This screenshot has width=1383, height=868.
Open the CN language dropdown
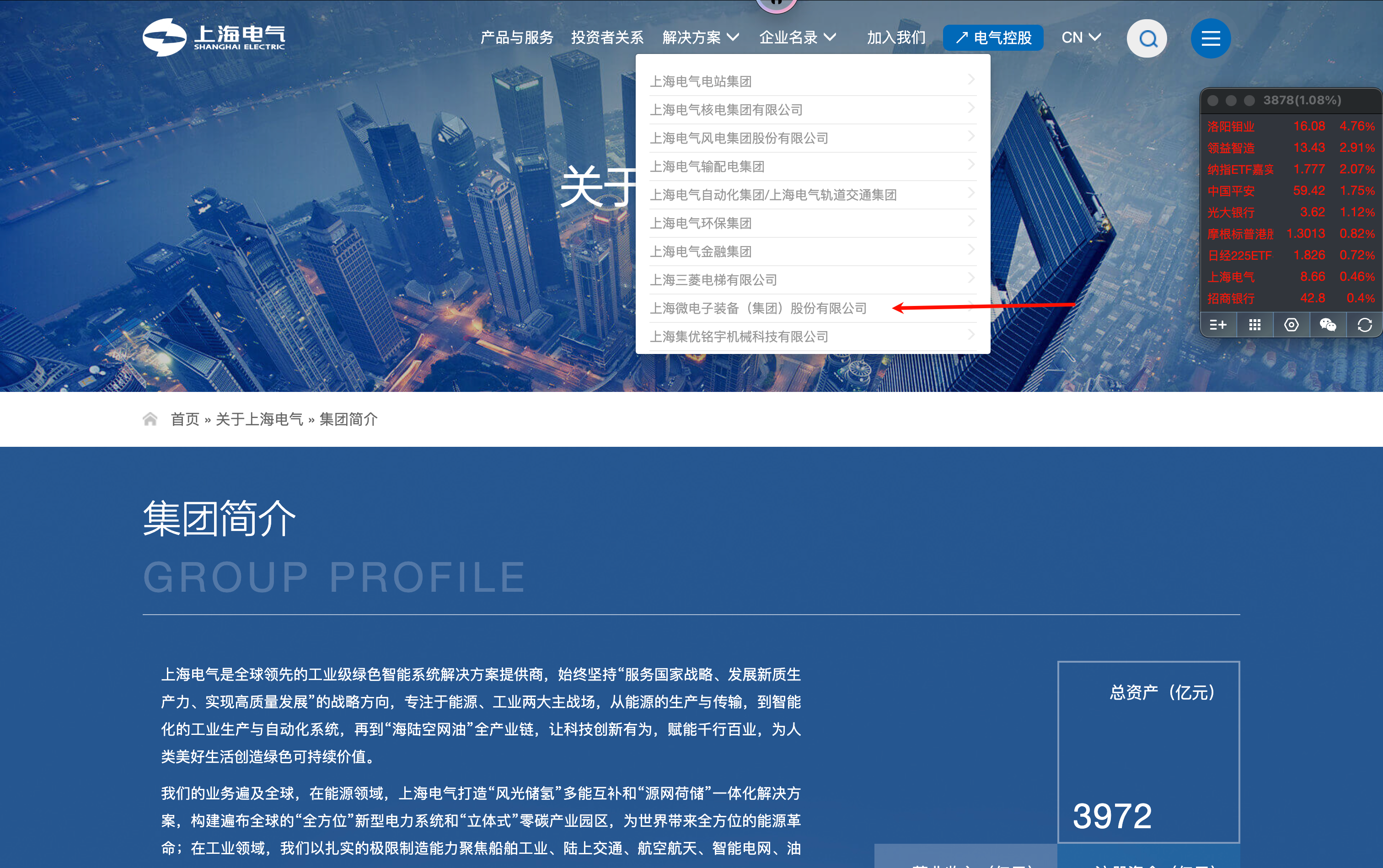point(1080,38)
